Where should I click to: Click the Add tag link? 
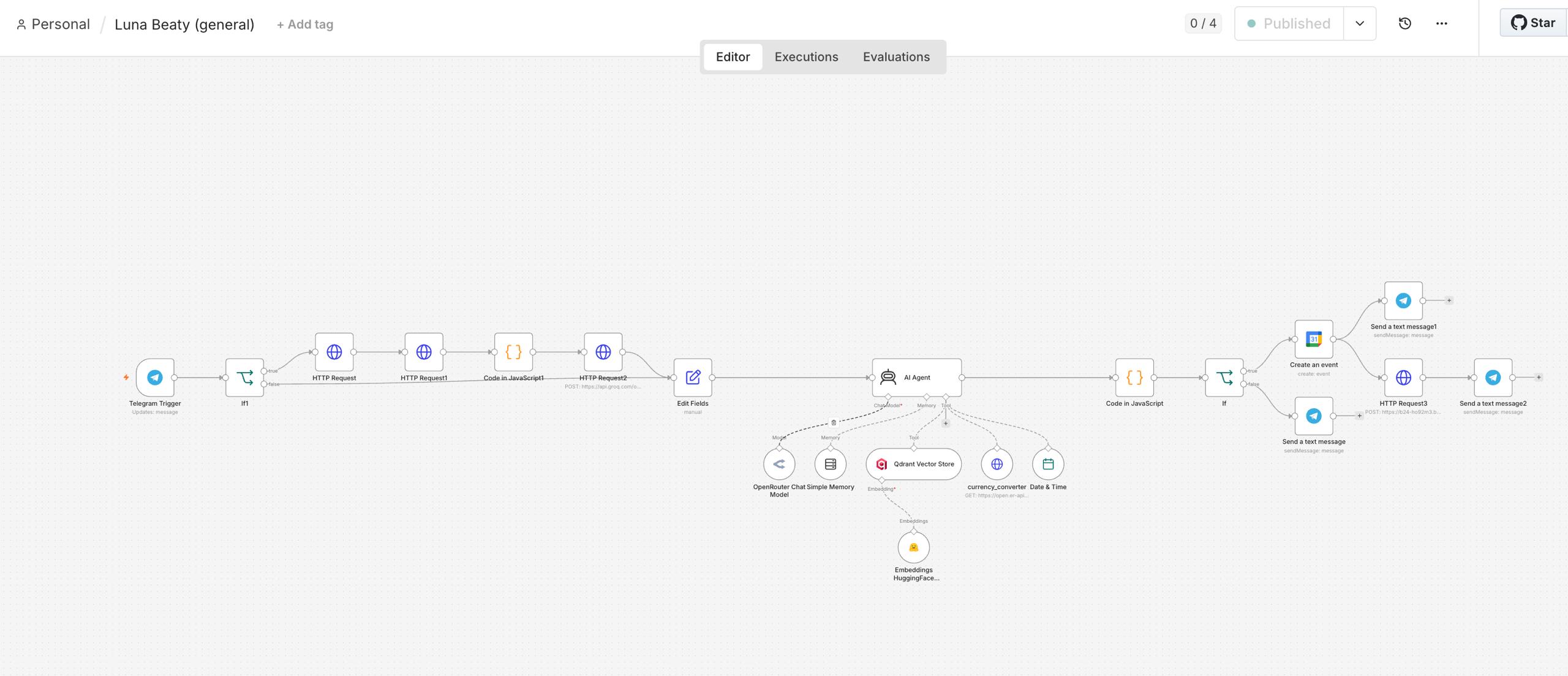click(305, 25)
